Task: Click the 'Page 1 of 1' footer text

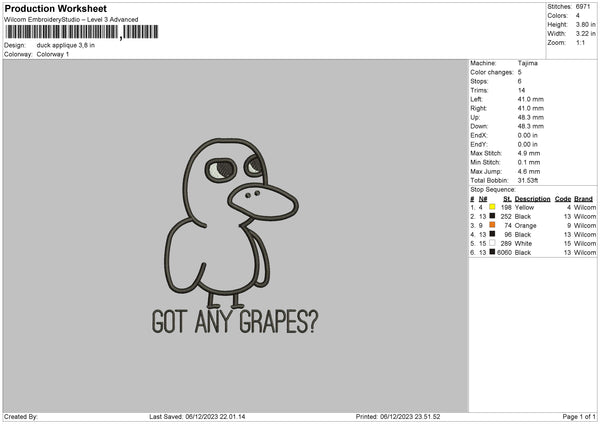Action: coord(579,417)
